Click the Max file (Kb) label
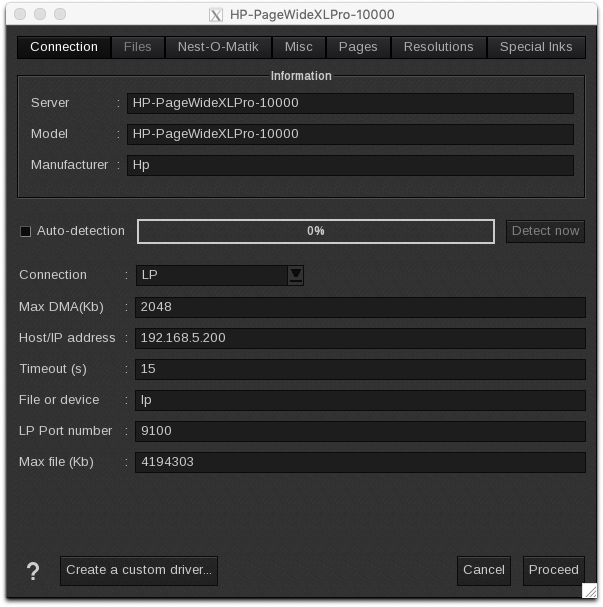Viewport: 603px width, 607px height. (x=57, y=462)
